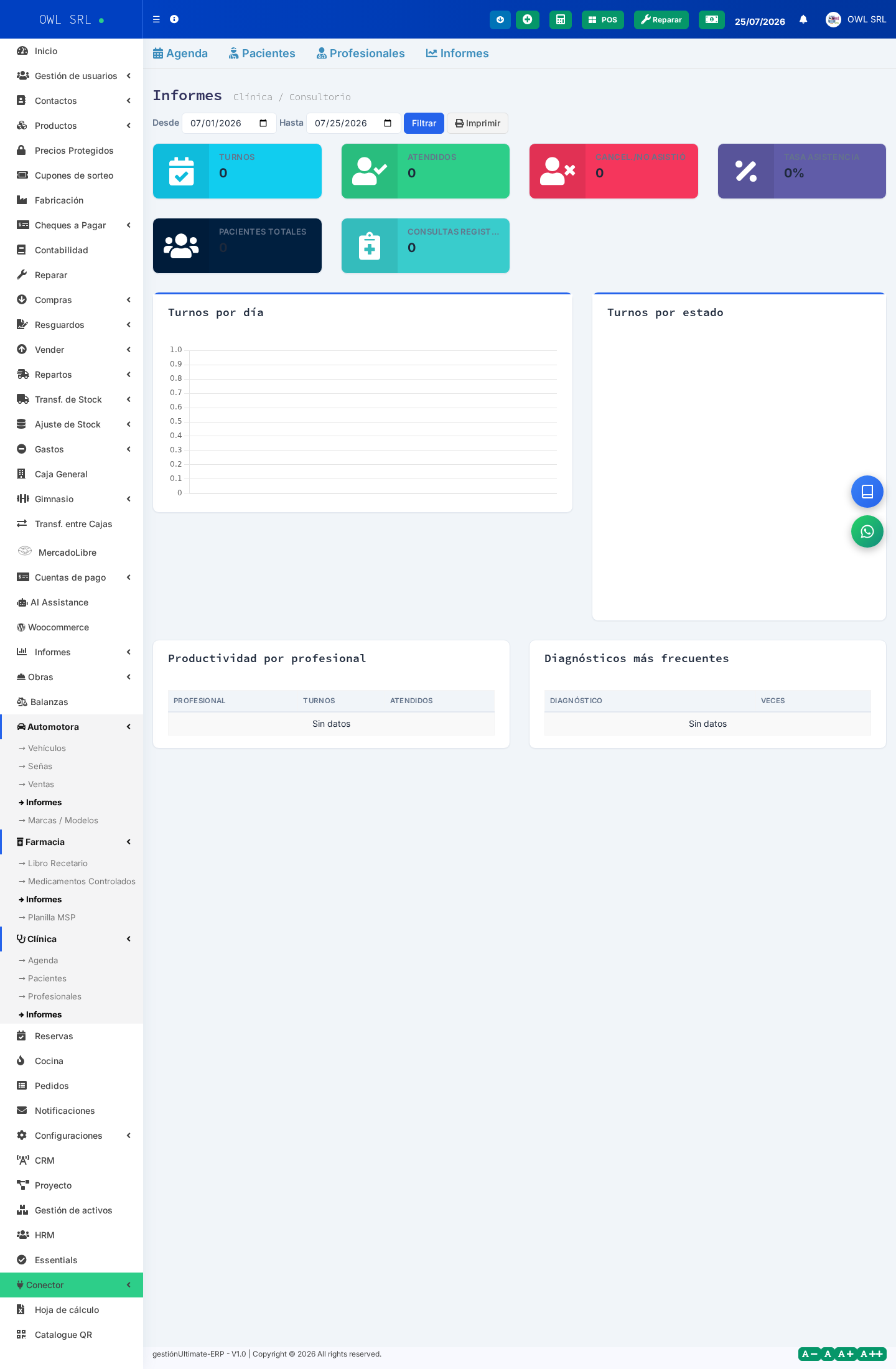Click the cash money icon in header
Screen dimensions: 896x1369
tap(711, 20)
